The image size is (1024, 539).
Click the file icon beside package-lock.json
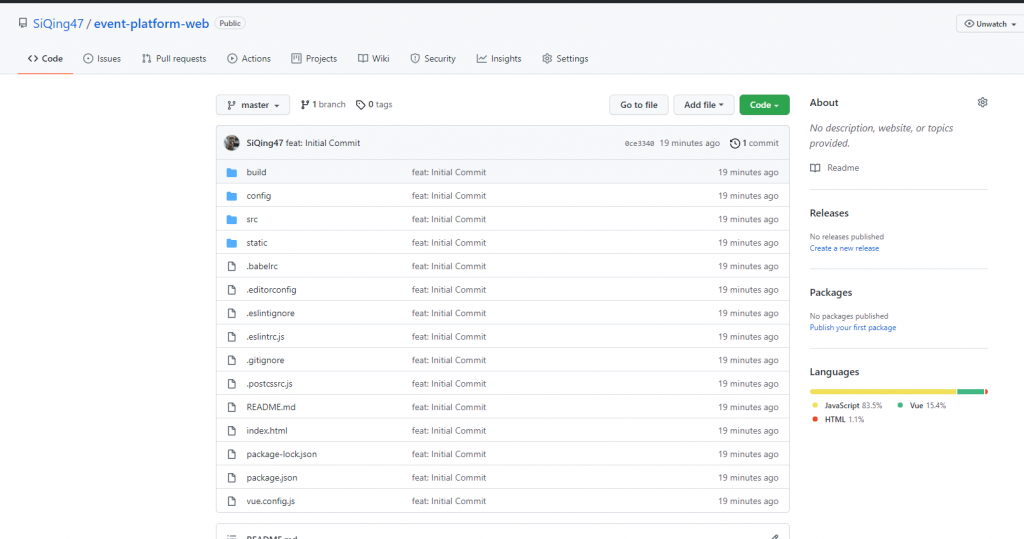point(232,454)
